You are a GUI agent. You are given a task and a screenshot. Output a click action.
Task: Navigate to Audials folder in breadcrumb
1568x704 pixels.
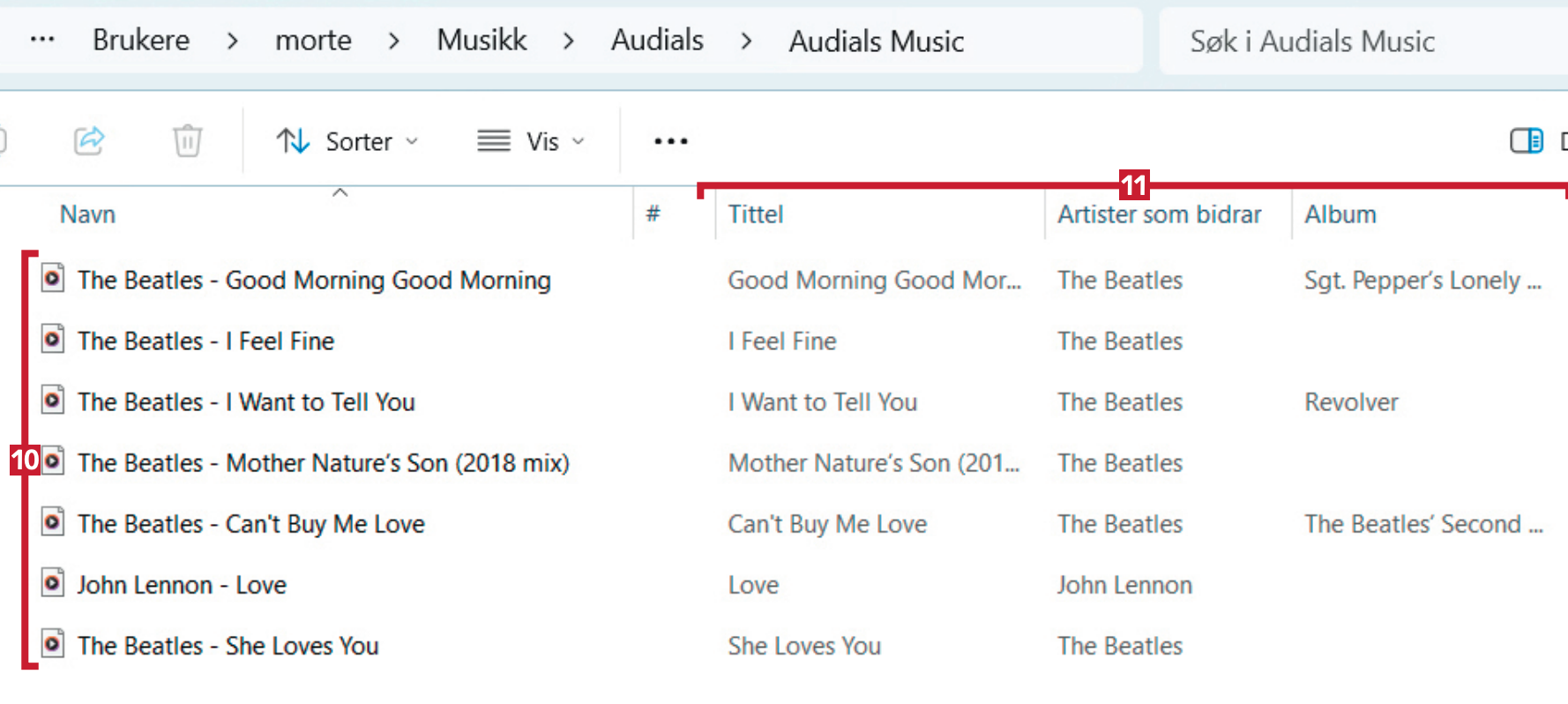point(657,40)
